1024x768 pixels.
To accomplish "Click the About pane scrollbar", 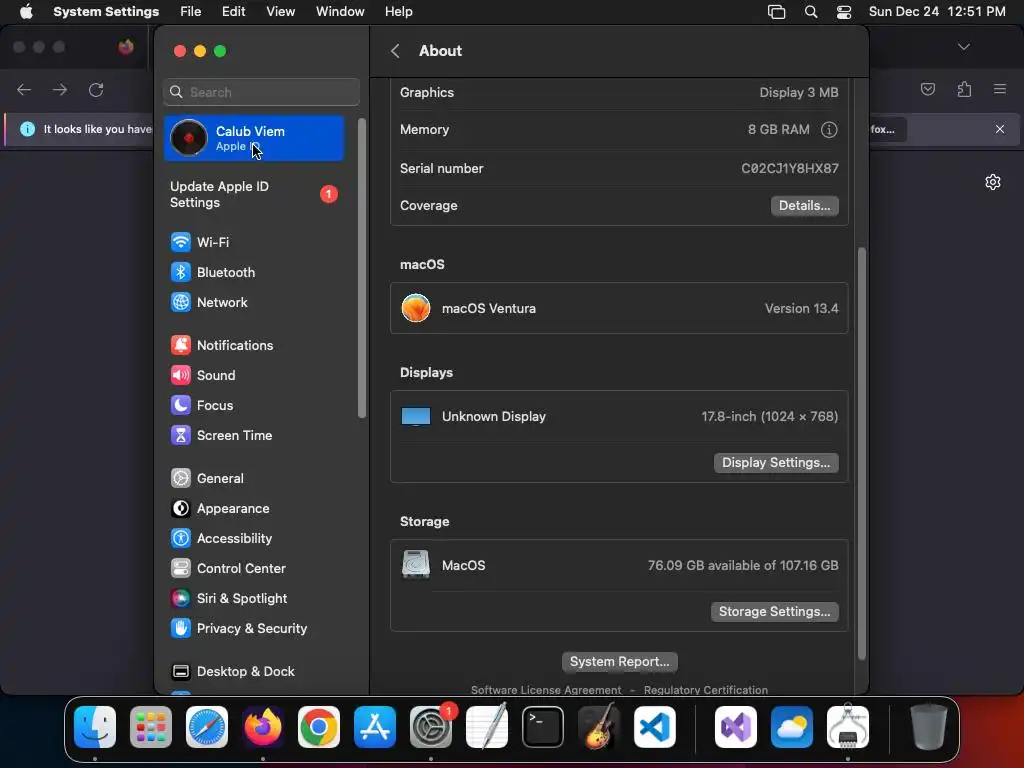I will point(861,454).
